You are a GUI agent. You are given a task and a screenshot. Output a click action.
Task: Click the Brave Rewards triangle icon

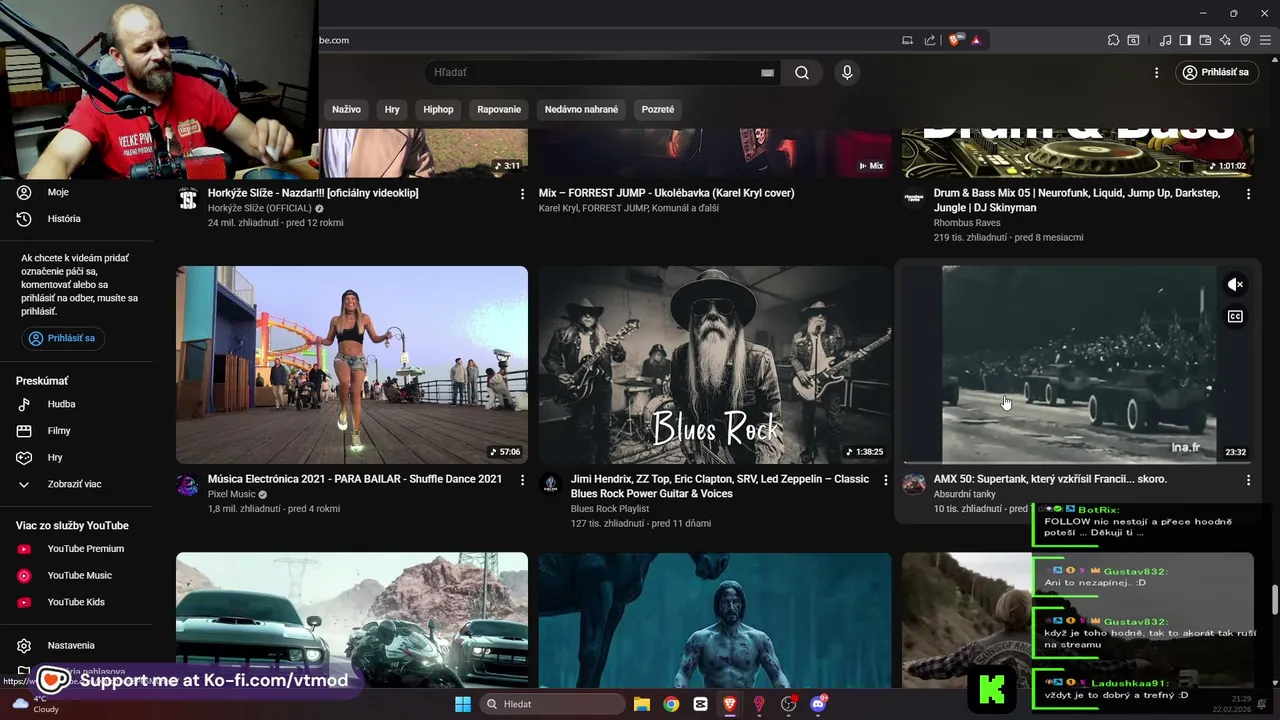[976, 40]
